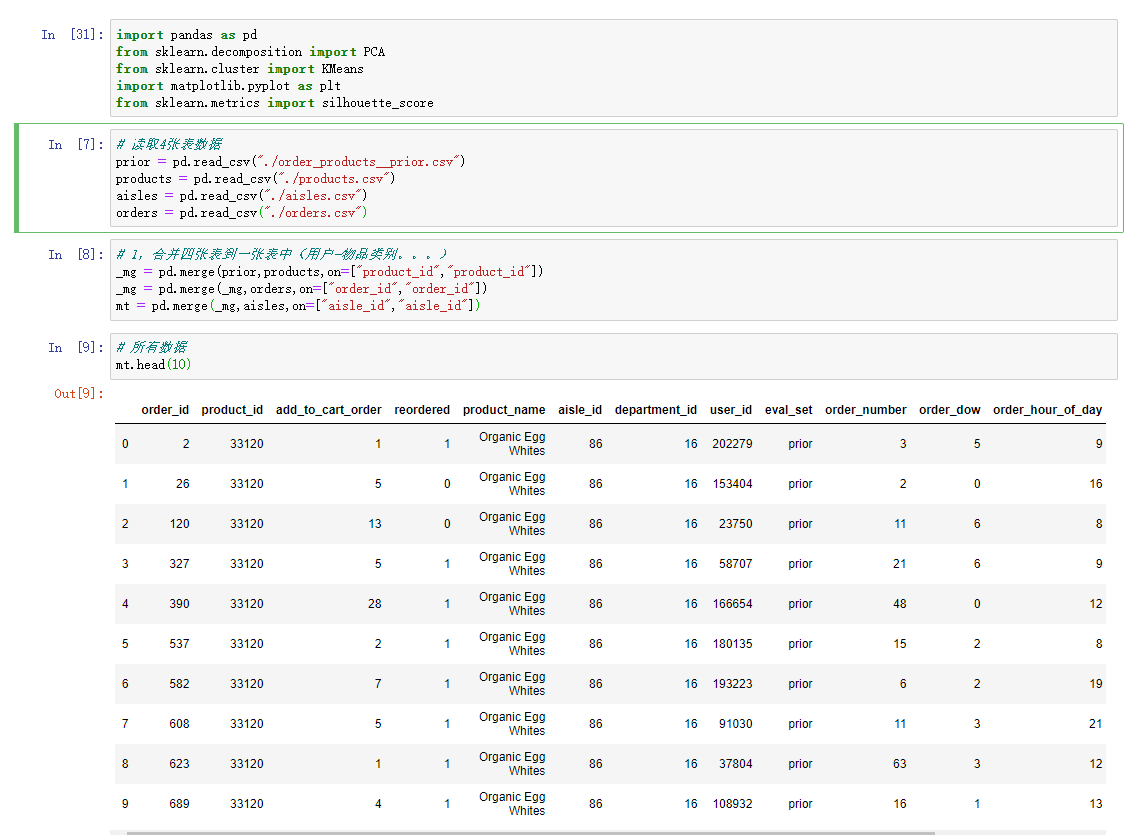Click the read_csv code cell In [7]
1137x835 pixels.
[613, 178]
